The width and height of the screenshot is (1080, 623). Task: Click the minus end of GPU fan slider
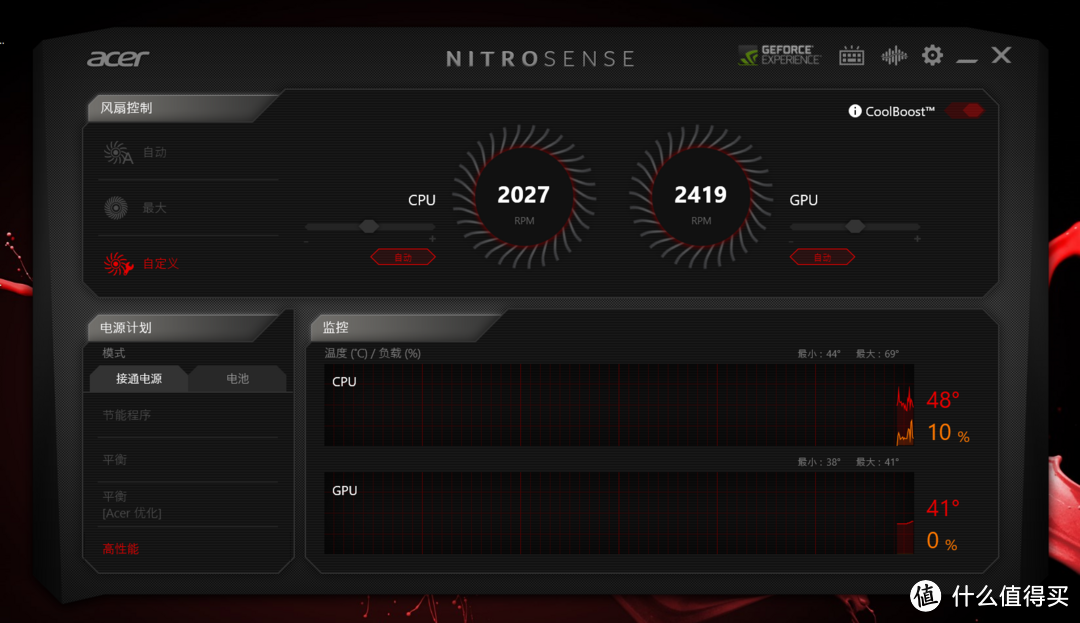[x=791, y=241]
